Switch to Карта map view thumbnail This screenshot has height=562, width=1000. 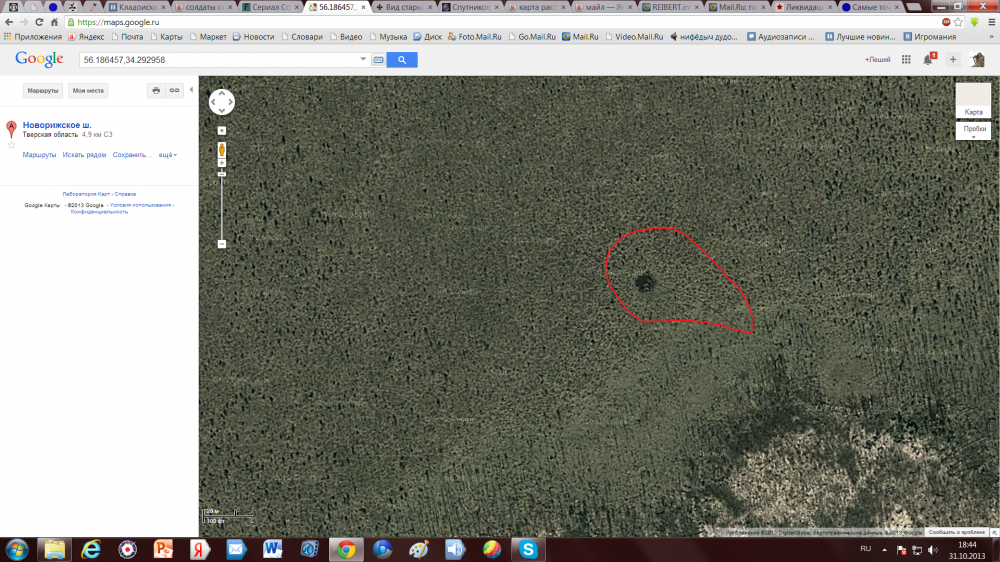click(x=973, y=101)
